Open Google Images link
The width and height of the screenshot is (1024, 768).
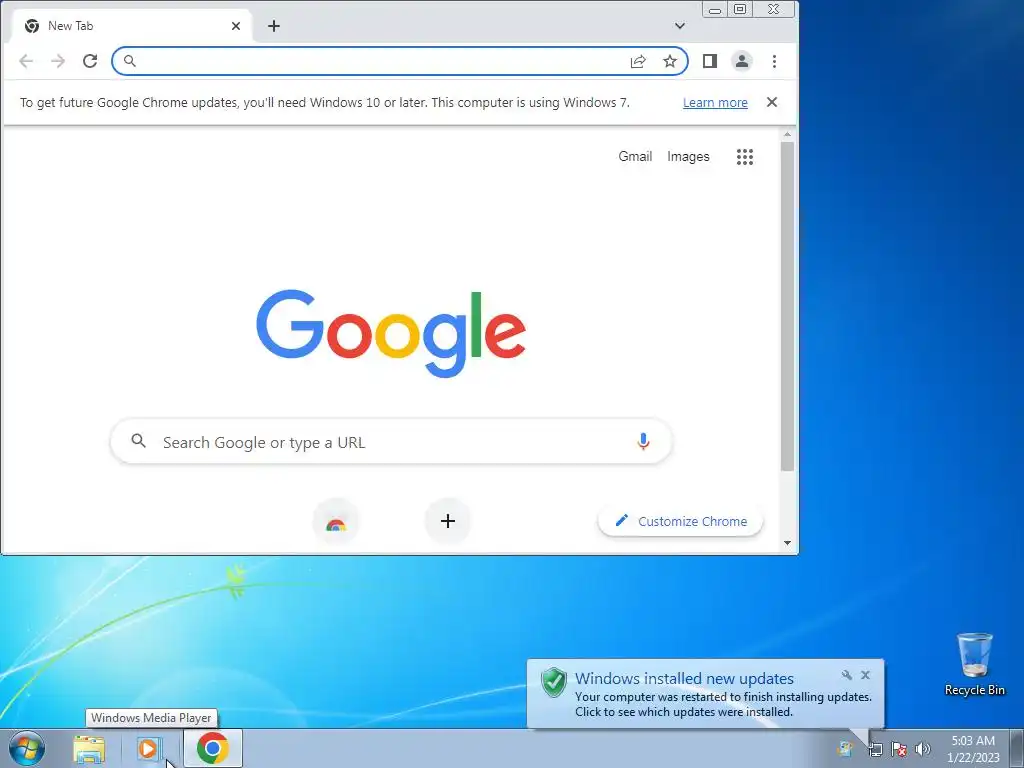click(688, 157)
